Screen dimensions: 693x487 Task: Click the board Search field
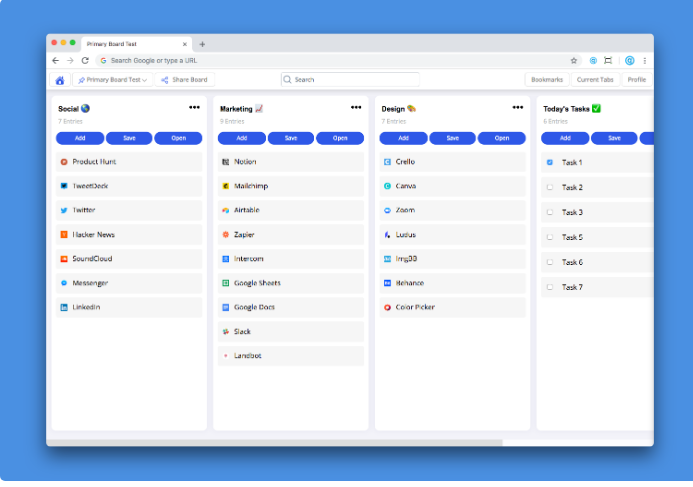click(x=350, y=80)
